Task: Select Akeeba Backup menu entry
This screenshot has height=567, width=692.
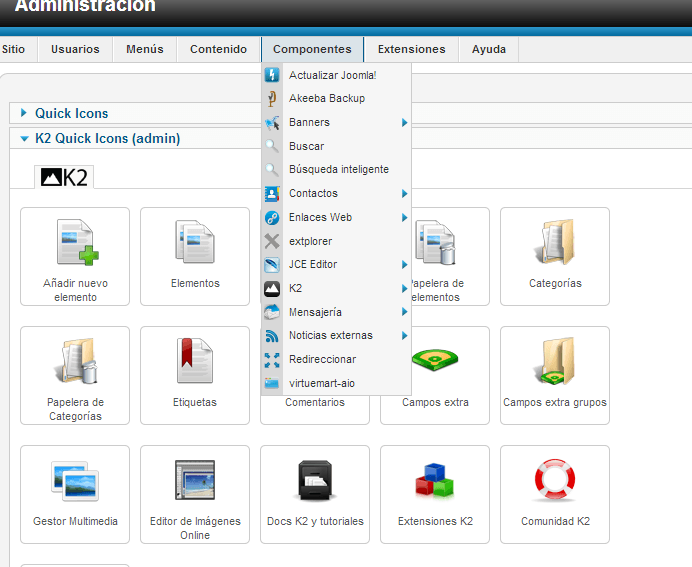Action: (x=336, y=98)
